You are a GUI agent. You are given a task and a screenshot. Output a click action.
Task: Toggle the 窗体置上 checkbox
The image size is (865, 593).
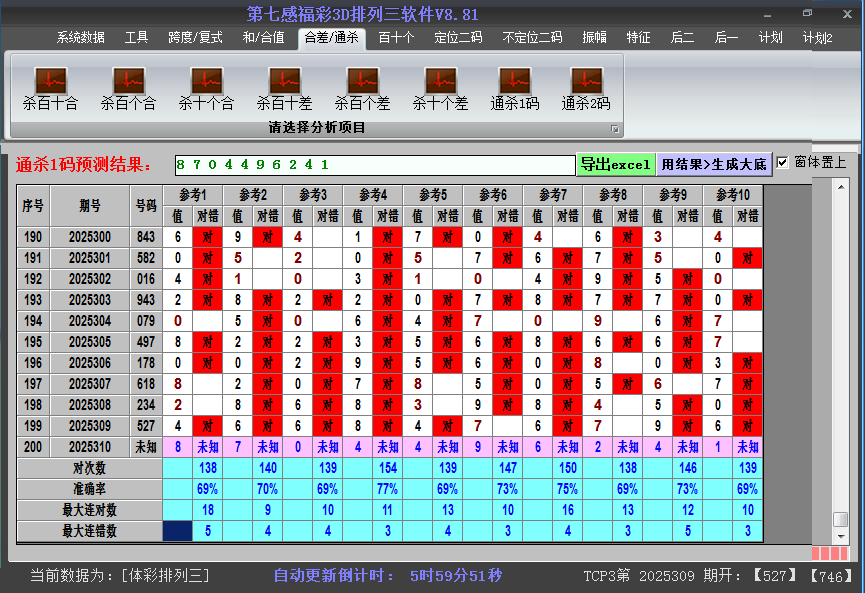tap(783, 163)
